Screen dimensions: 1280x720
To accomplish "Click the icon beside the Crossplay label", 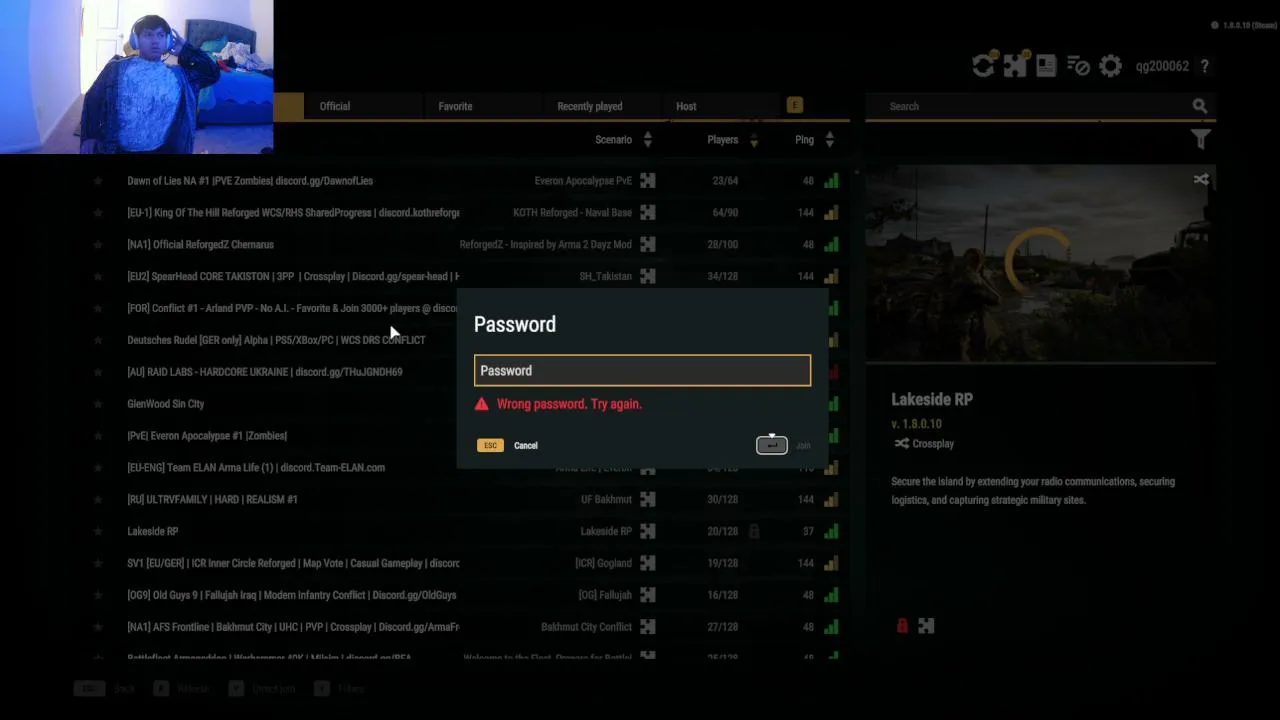I will 902,444.
